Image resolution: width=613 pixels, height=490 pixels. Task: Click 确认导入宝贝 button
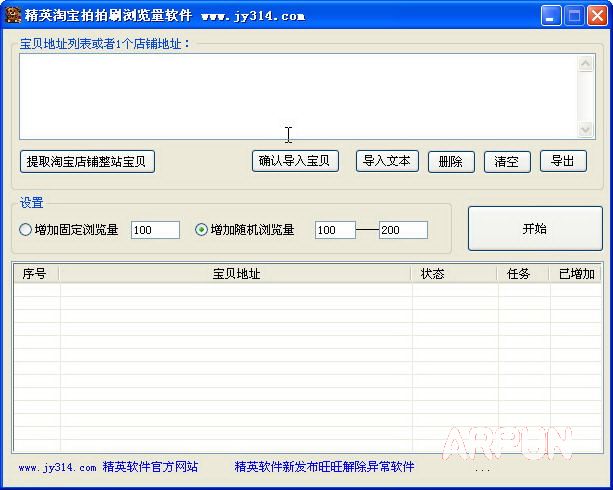pyautogui.click(x=295, y=161)
